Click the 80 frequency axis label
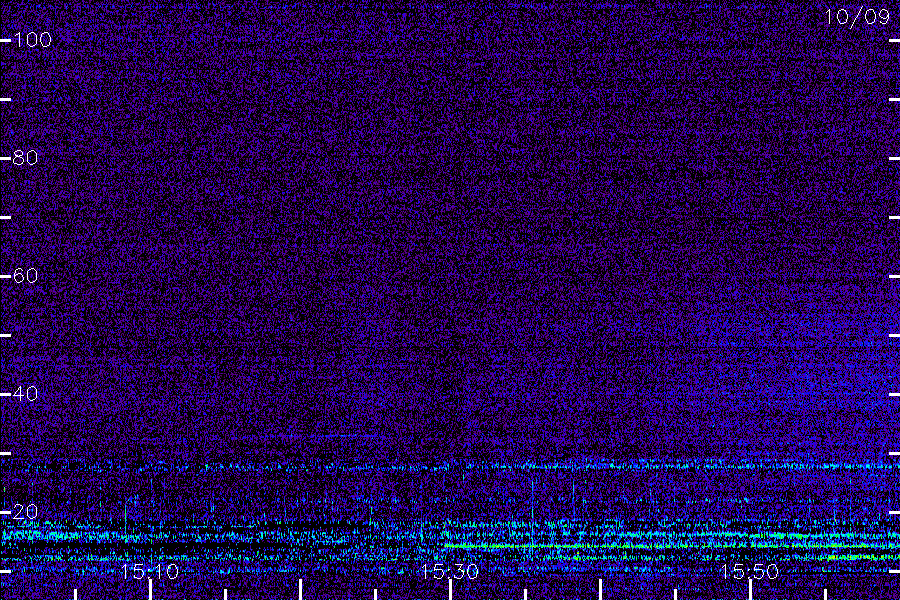The image size is (900, 600). 25,158
